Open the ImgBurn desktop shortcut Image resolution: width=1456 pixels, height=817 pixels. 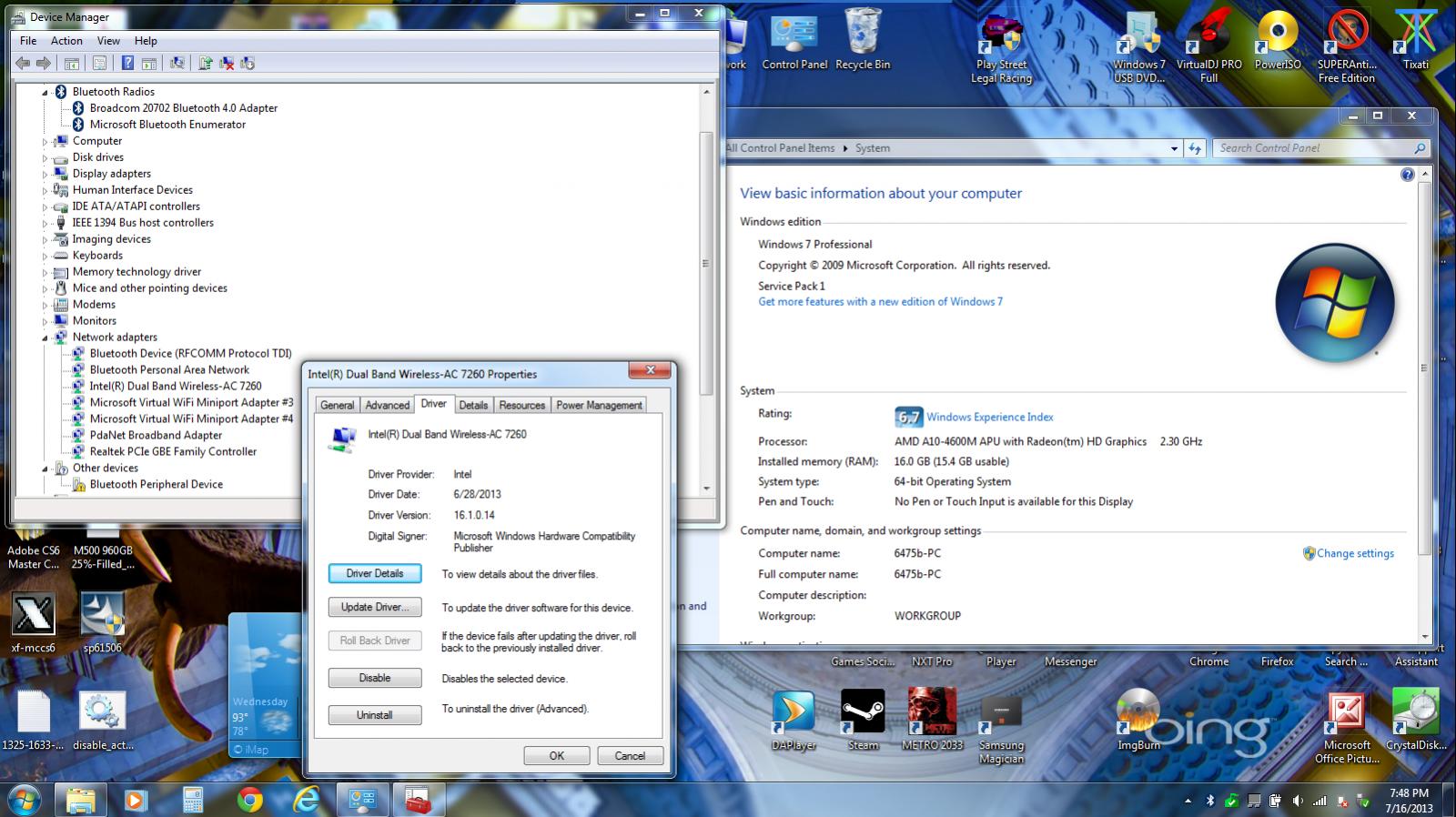[x=1138, y=720]
